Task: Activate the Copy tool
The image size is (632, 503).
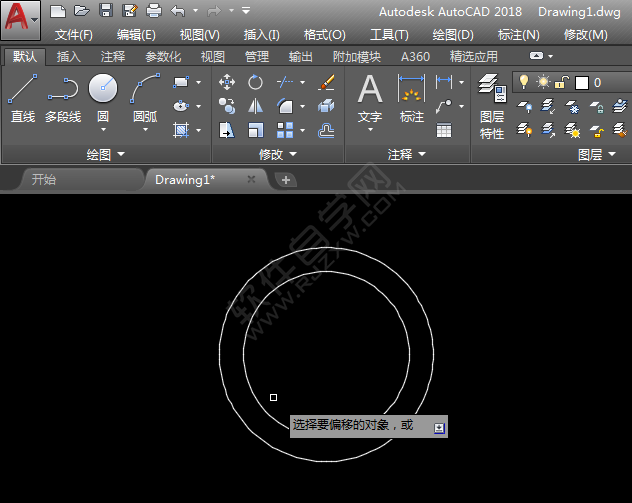Action: [227, 106]
